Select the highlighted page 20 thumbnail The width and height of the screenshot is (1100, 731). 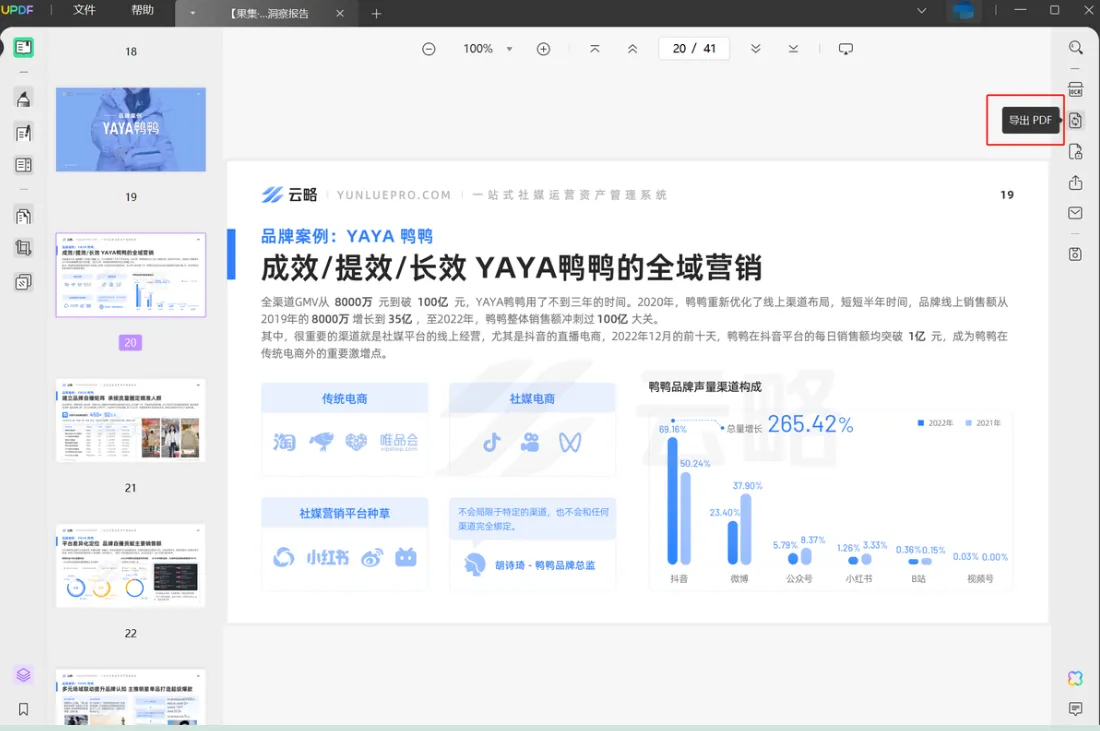[131, 275]
